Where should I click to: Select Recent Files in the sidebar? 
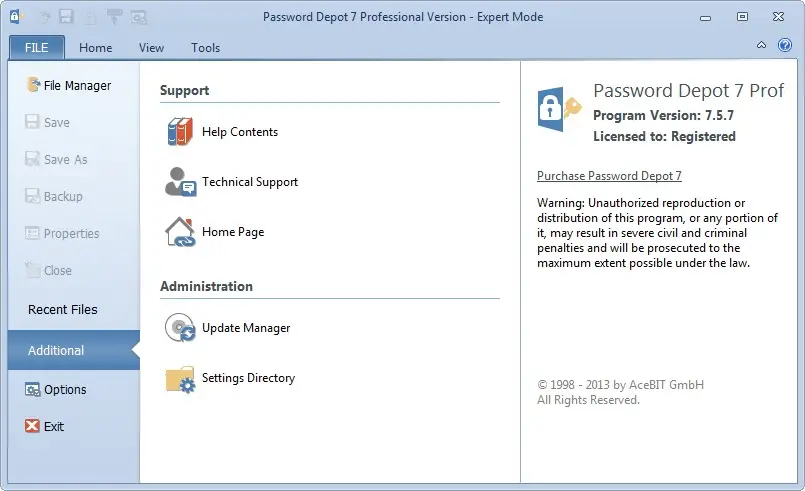(x=63, y=309)
